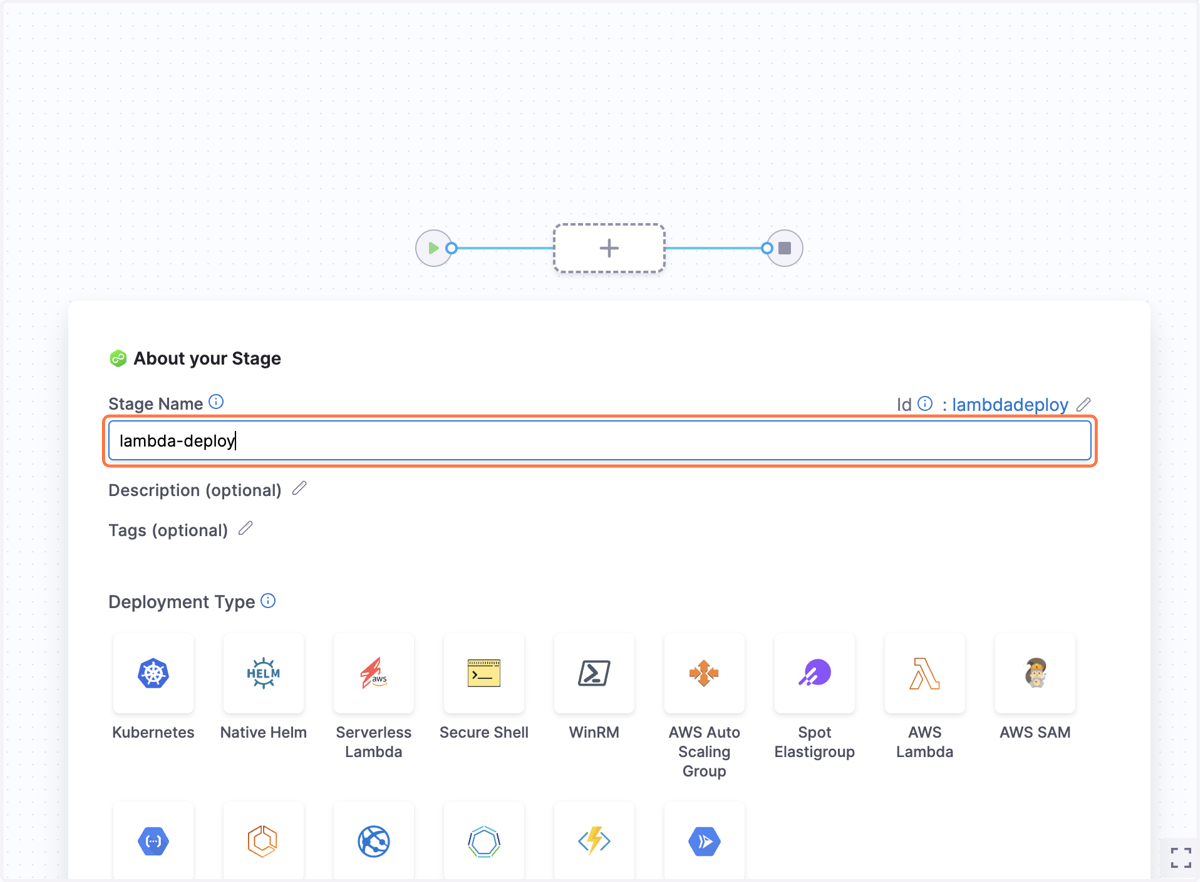Open the Deployment Type info tooltip

pyautogui.click(x=268, y=601)
